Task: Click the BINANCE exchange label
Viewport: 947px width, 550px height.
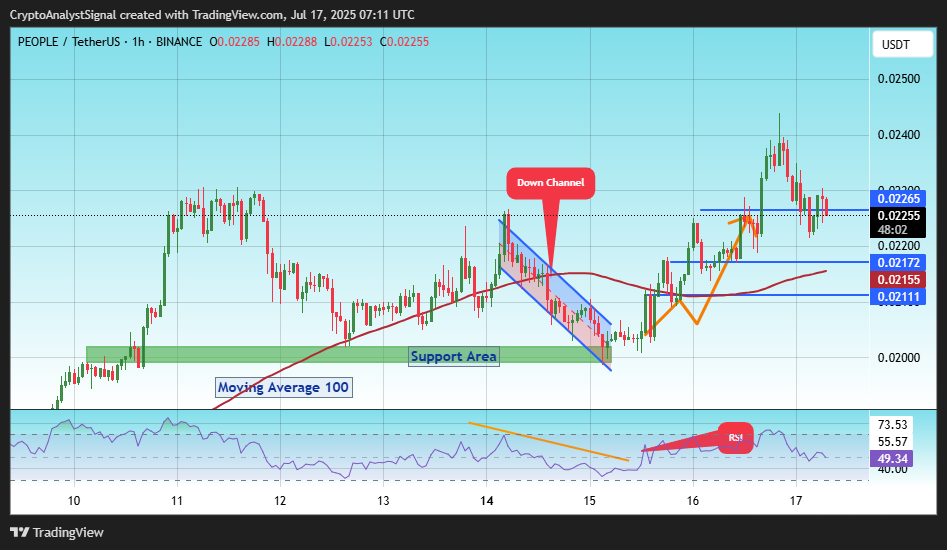Action: coord(179,42)
